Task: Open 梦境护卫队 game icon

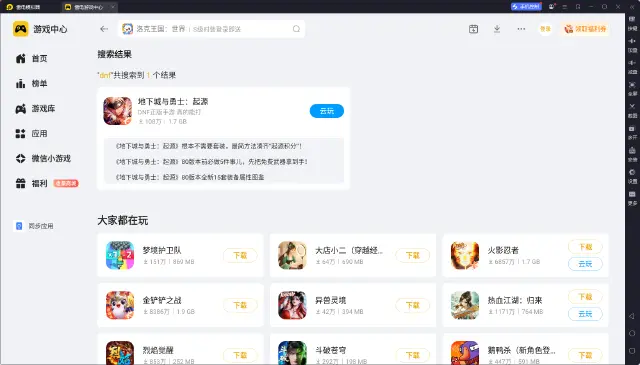Action: [120, 256]
